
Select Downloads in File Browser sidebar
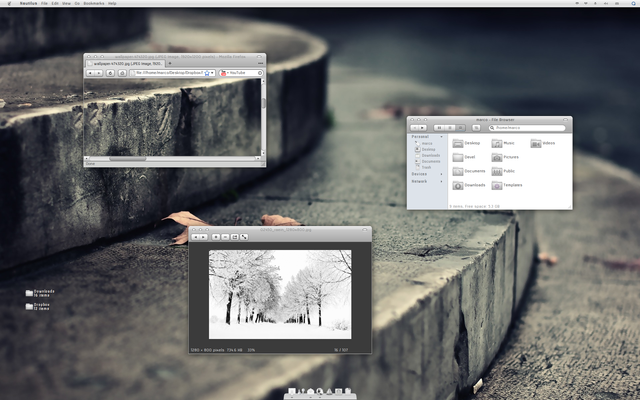pos(428,156)
